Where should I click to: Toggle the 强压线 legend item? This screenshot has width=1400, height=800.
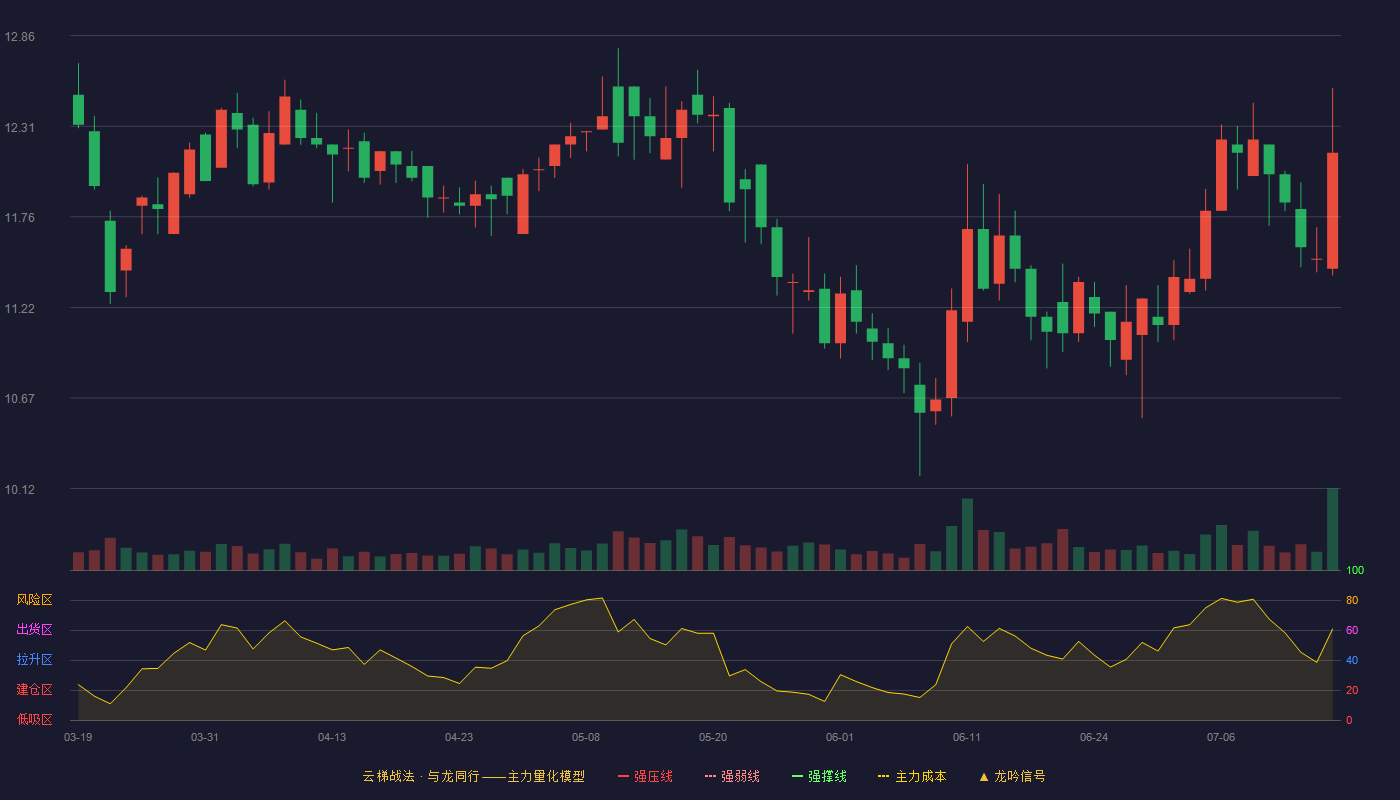pyautogui.click(x=645, y=776)
